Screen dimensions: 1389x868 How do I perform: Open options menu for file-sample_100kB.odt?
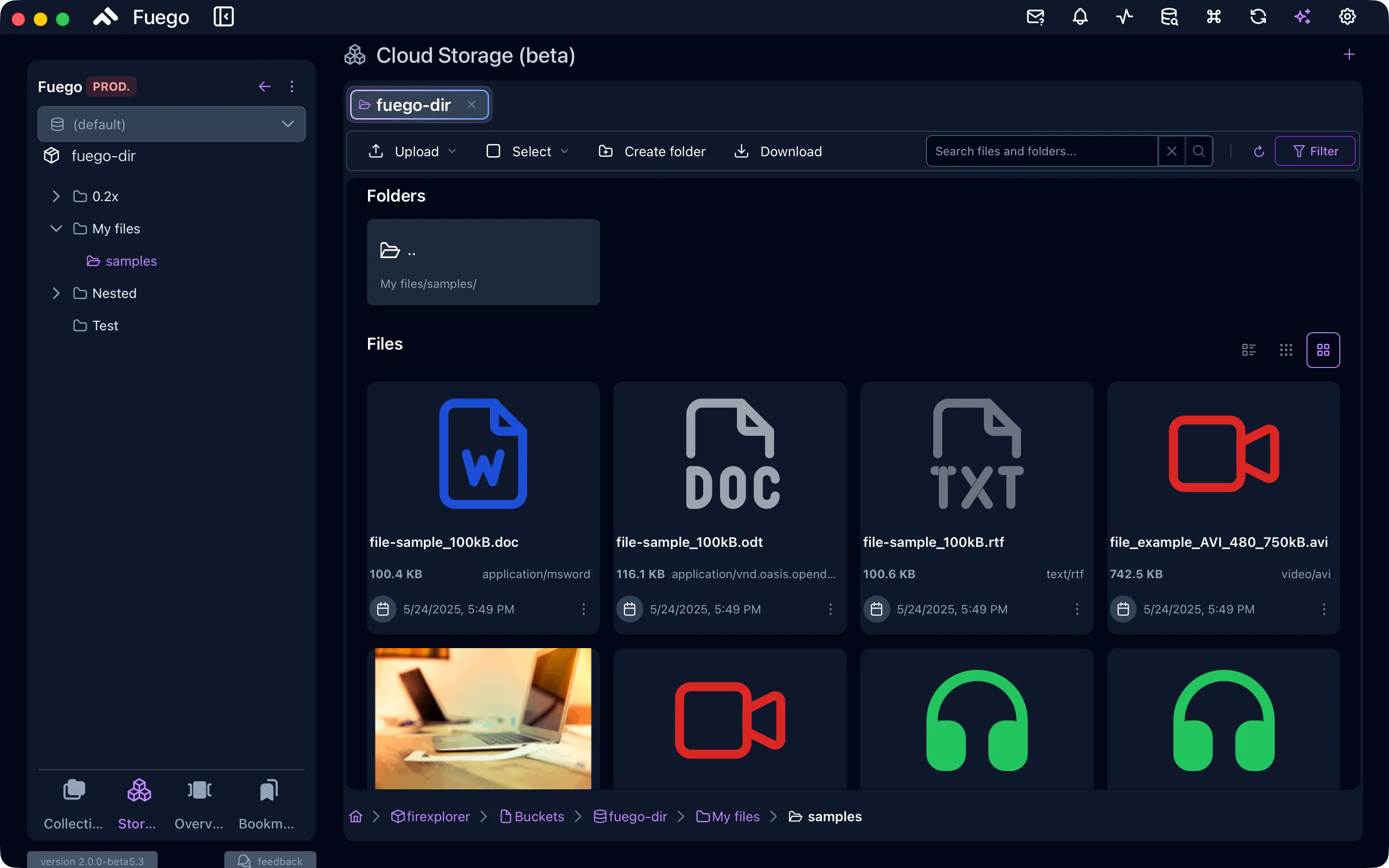(830, 609)
